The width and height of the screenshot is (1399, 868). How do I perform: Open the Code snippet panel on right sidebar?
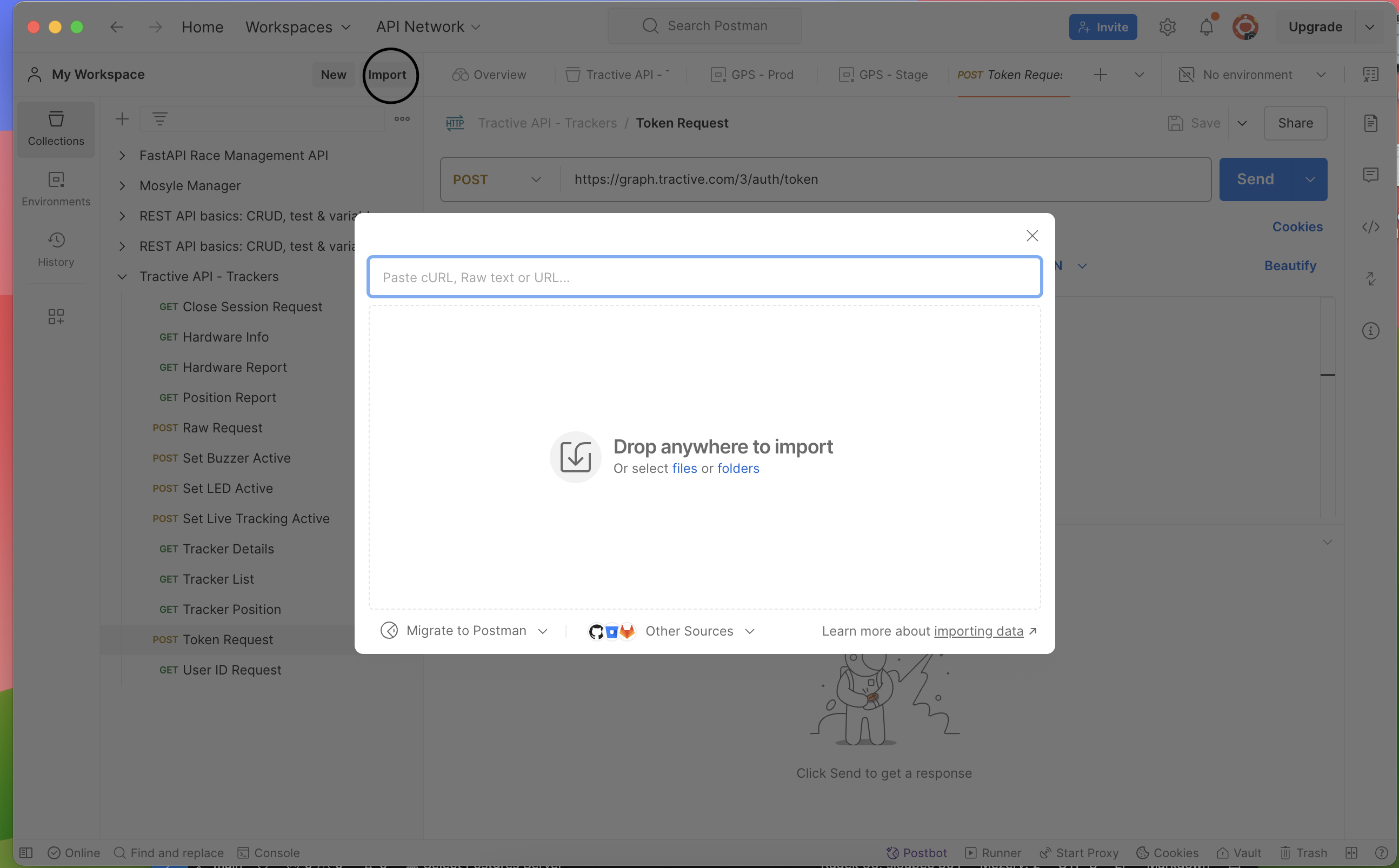pyautogui.click(x=1371, y=227)
